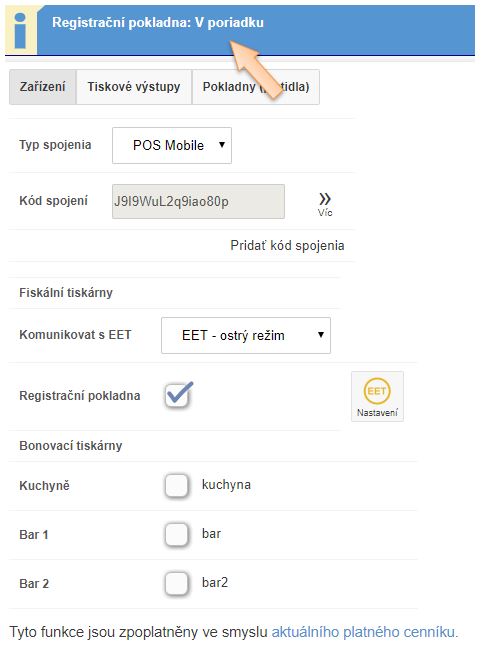Click the blue info icon

point(21,30)
